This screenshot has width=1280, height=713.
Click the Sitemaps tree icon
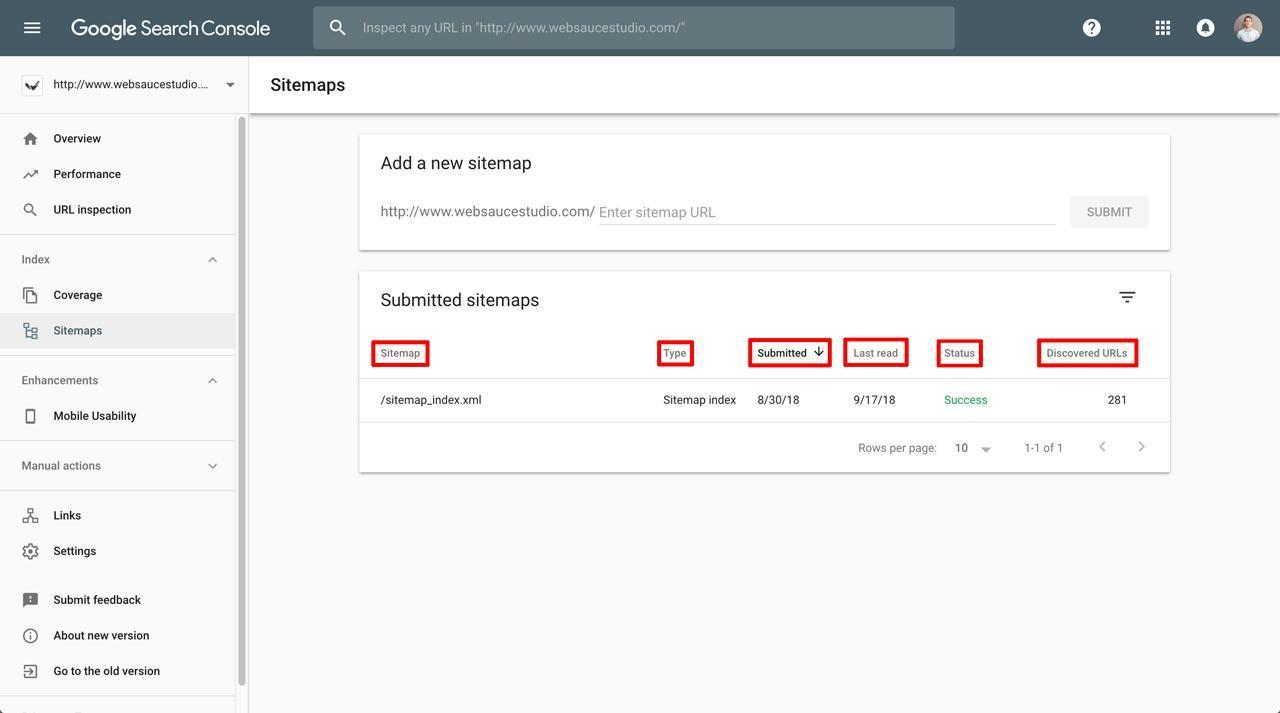coord(30,331)
